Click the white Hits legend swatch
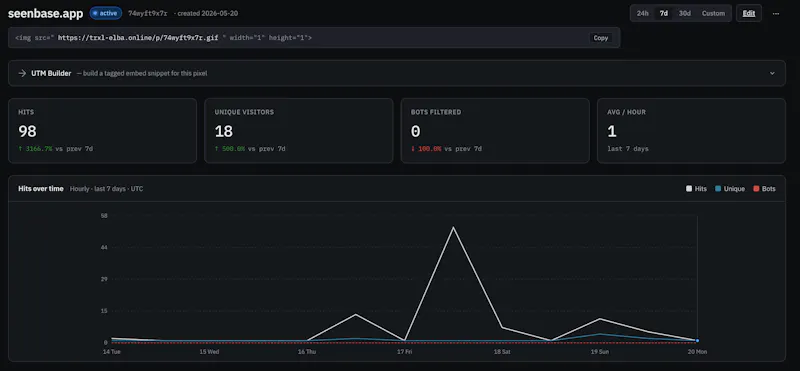This screenshot has width=800, height=371. (x=689, y=189)
